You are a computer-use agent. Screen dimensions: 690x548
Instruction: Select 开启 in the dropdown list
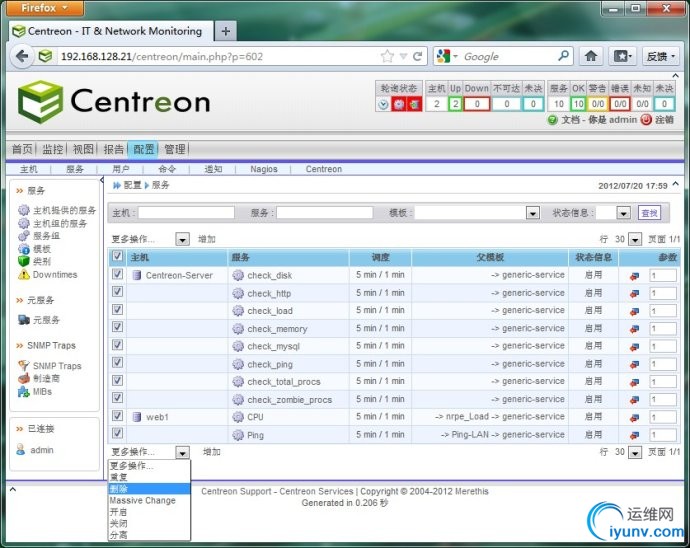coord(149,512)
